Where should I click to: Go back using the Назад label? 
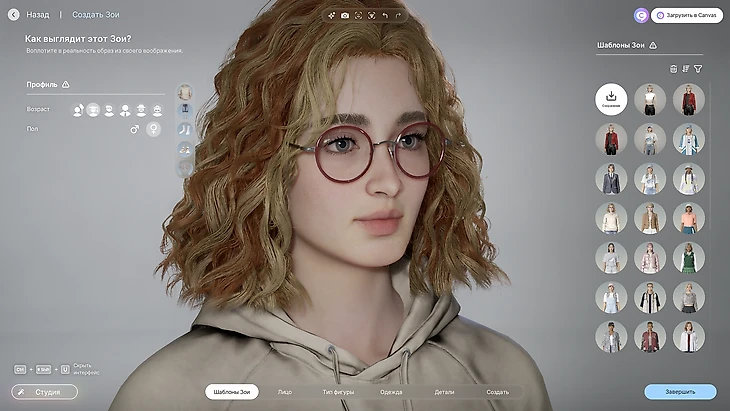tap(38, 15)
